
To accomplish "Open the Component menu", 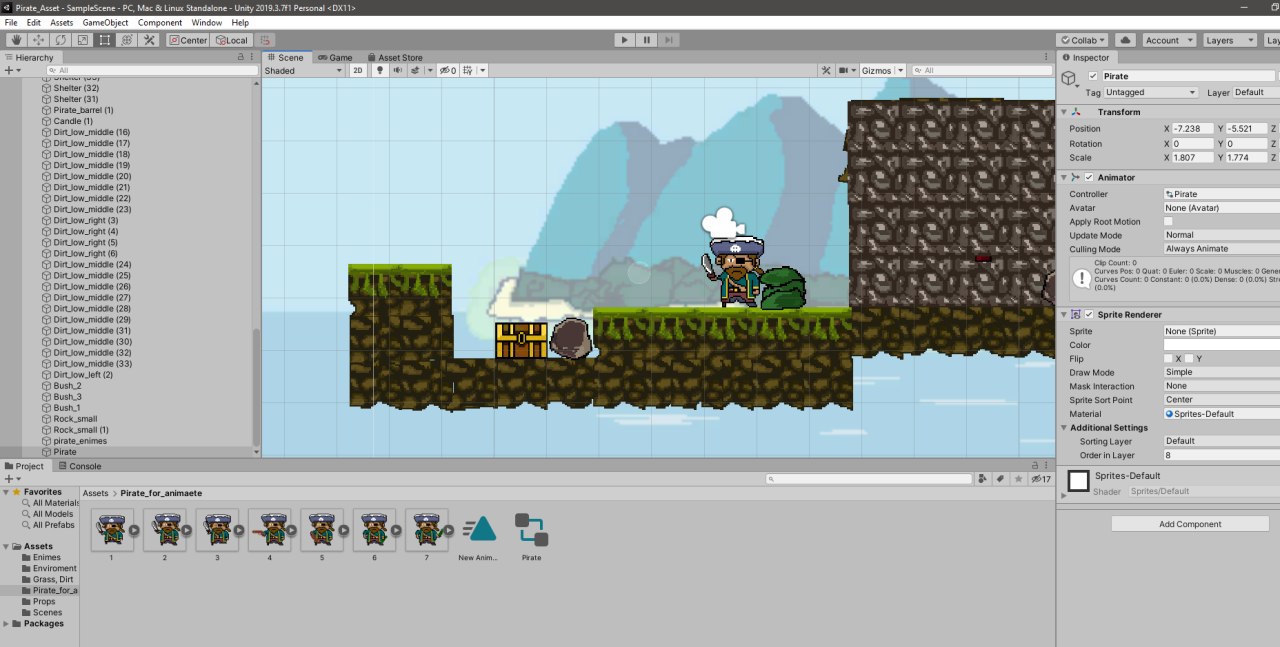I will (x=160, y=22).
